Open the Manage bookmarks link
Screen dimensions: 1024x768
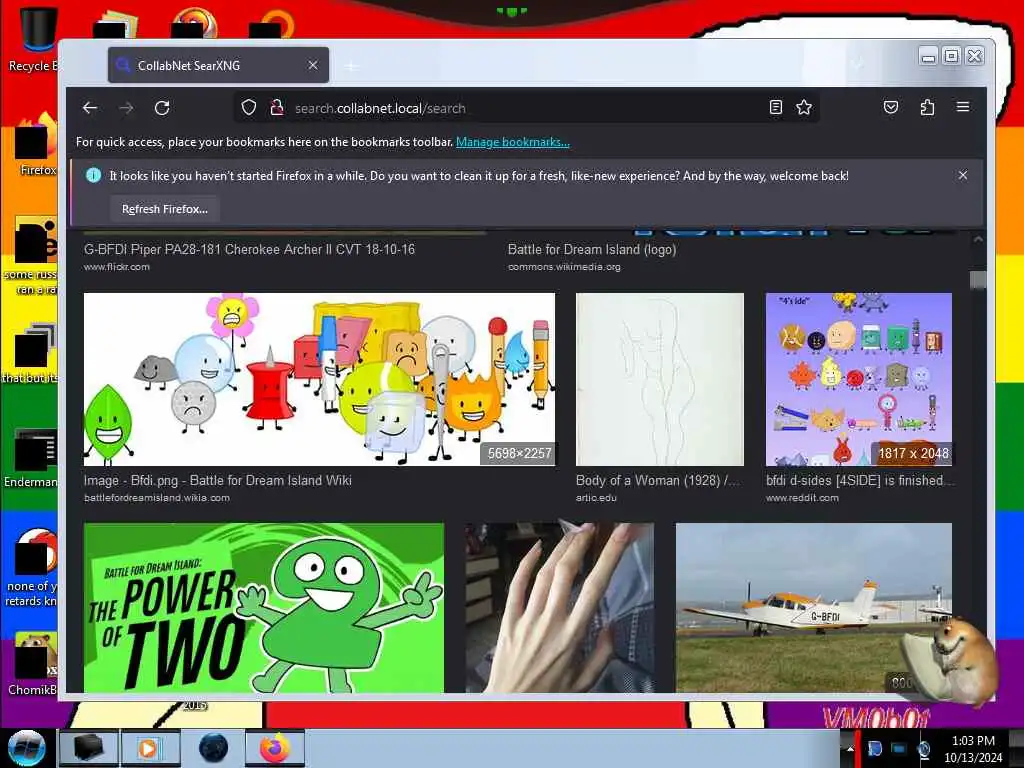tap(513, 142)
